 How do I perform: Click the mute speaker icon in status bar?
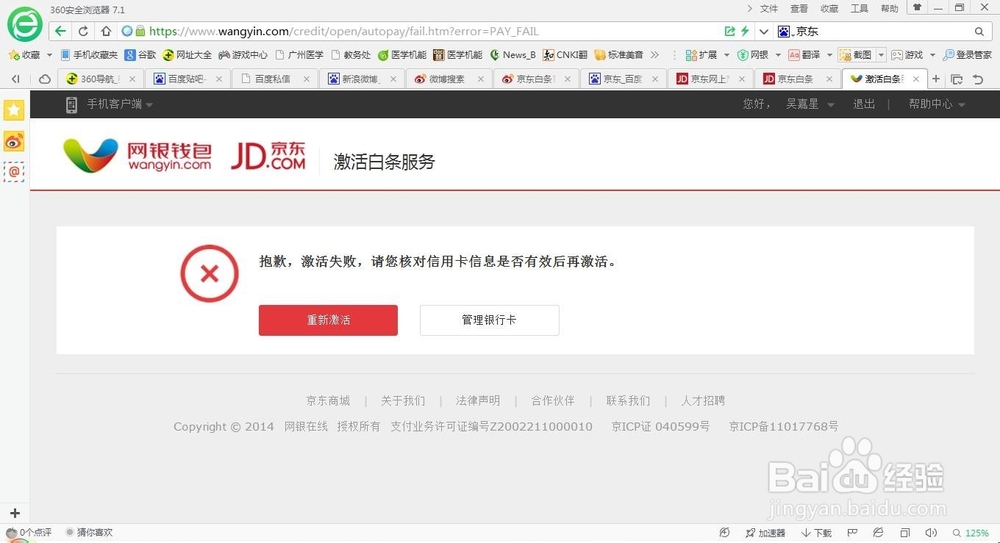pyautogui.click(x=931, y=533)
